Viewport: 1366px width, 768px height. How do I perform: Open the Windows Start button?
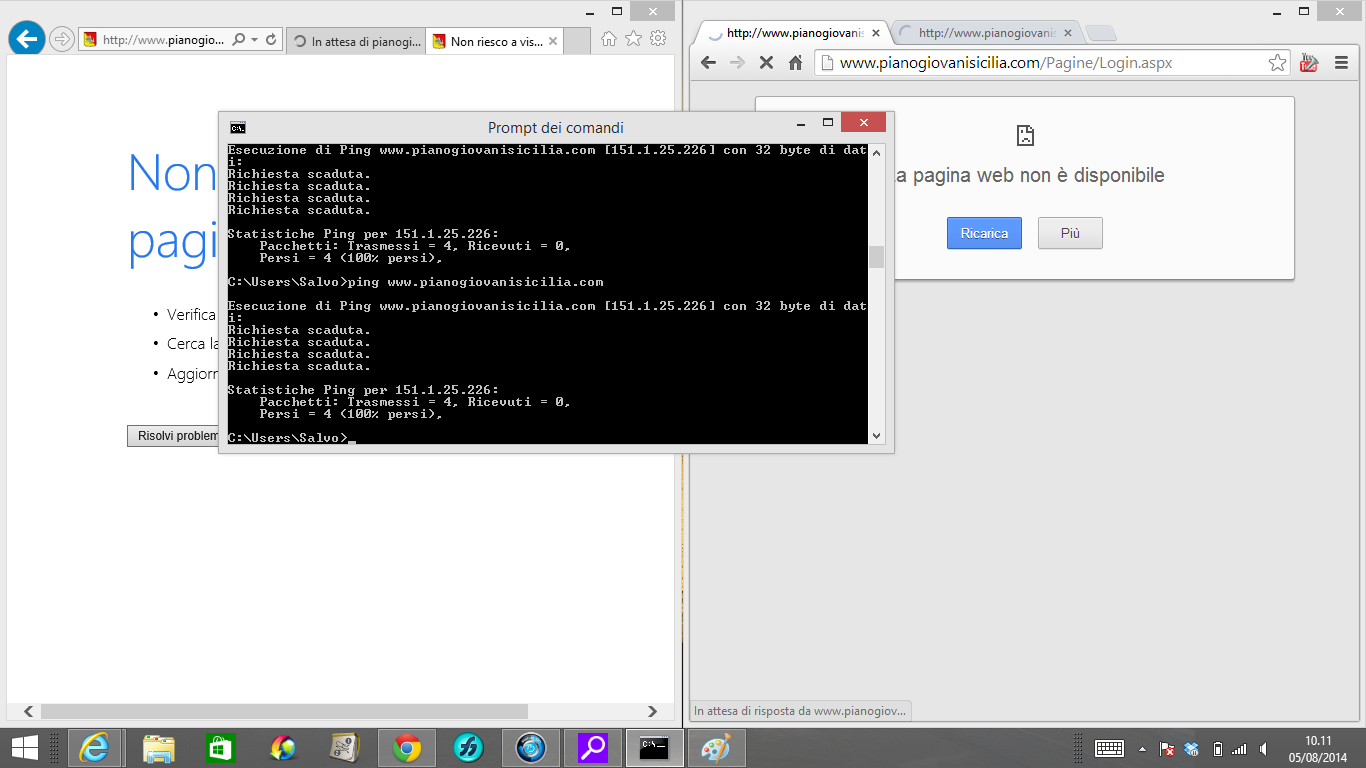click(x=25, y=748)
